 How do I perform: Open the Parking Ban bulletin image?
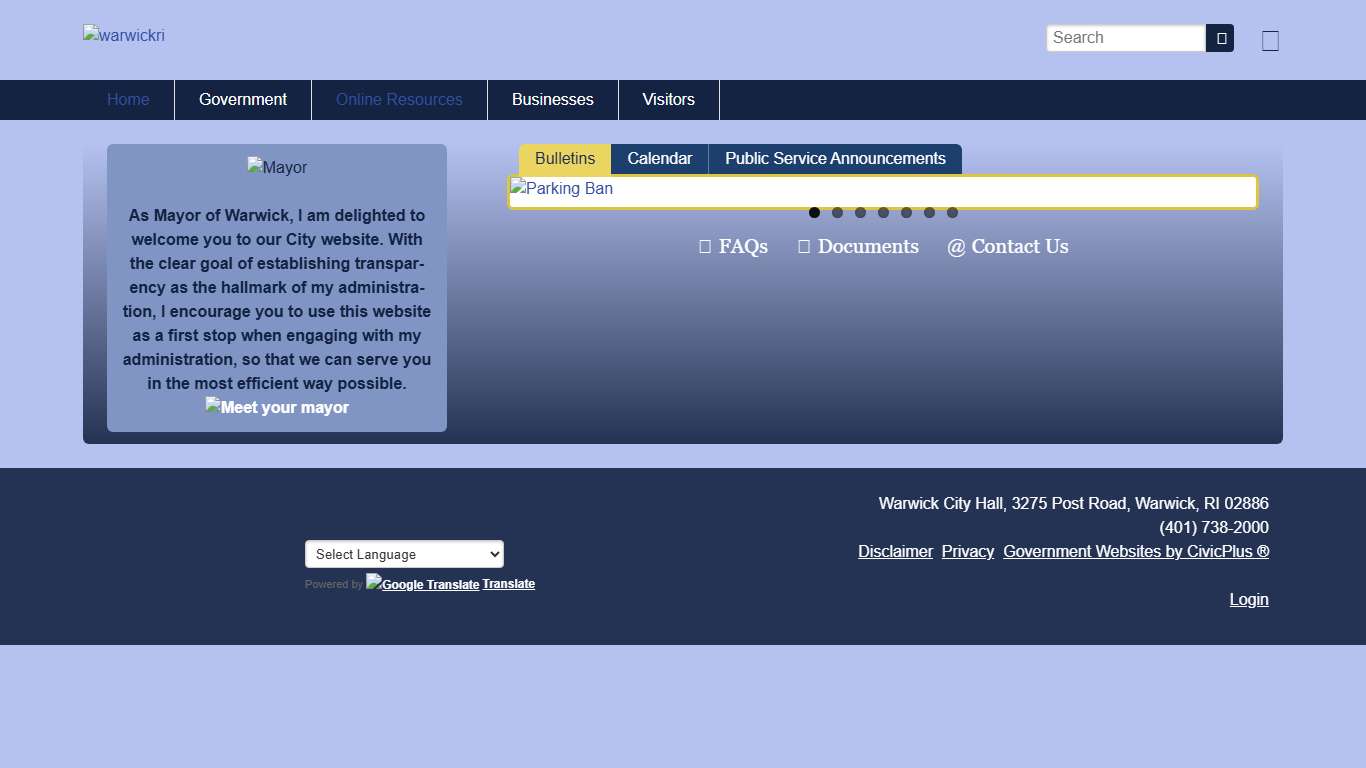(561, 189)
